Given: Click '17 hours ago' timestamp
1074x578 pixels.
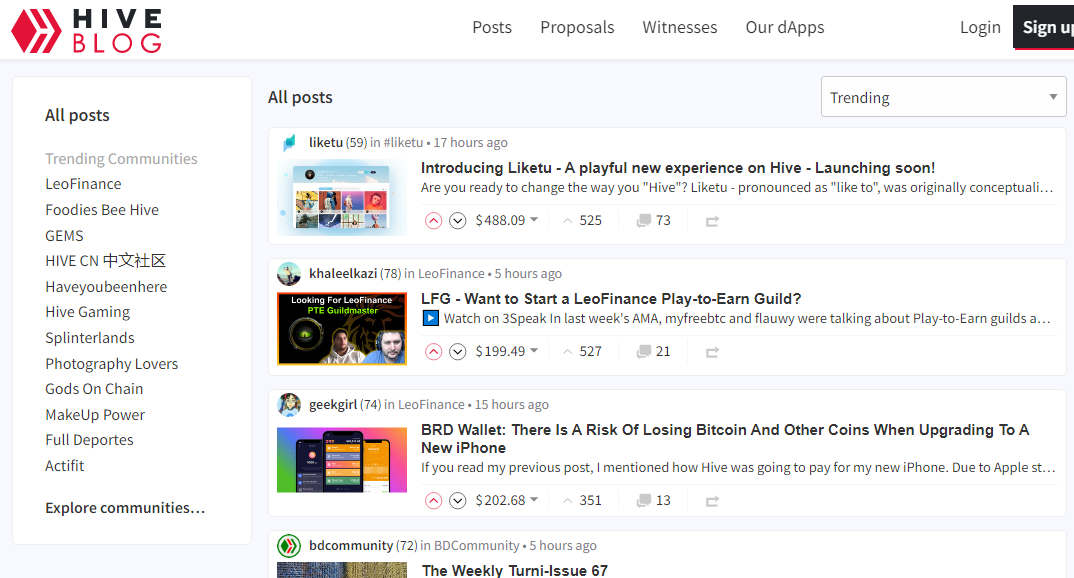Looking at the screenshot, I should point(471,142).
